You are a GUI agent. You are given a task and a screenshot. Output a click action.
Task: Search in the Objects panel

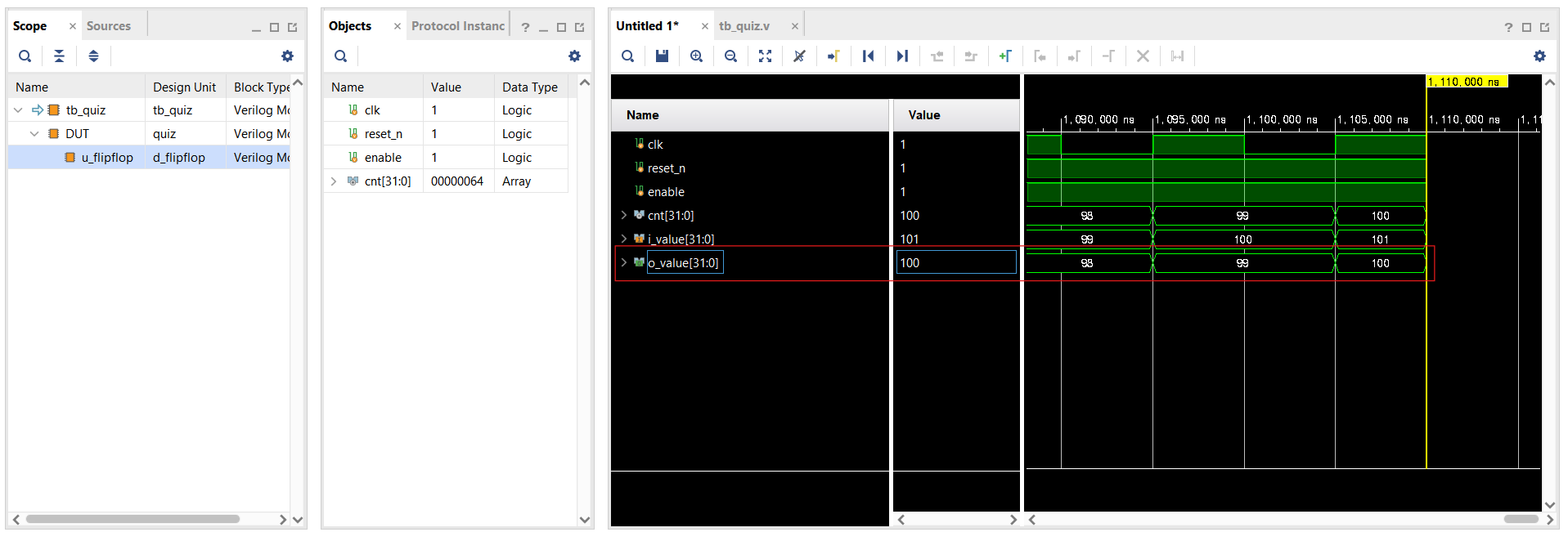pos(341,56)
